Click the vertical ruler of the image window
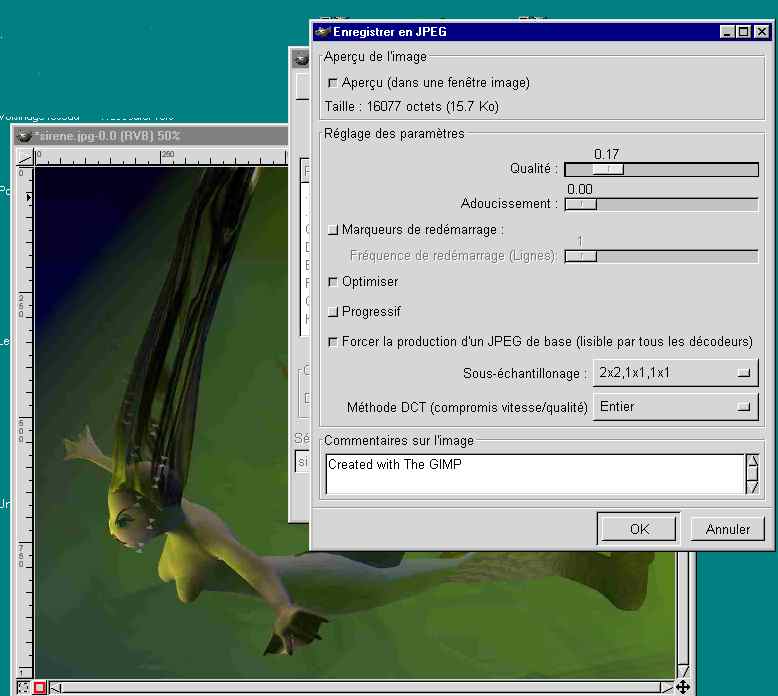Viewport: 778px width, 696px height. [x=24, y=423]
